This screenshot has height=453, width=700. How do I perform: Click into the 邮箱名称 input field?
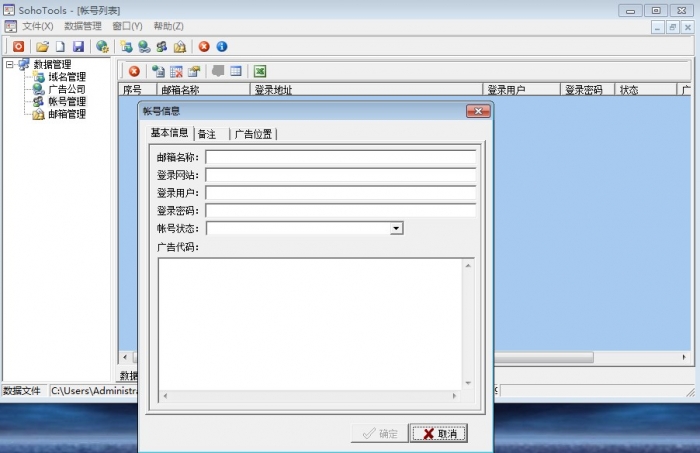point(340,157)
